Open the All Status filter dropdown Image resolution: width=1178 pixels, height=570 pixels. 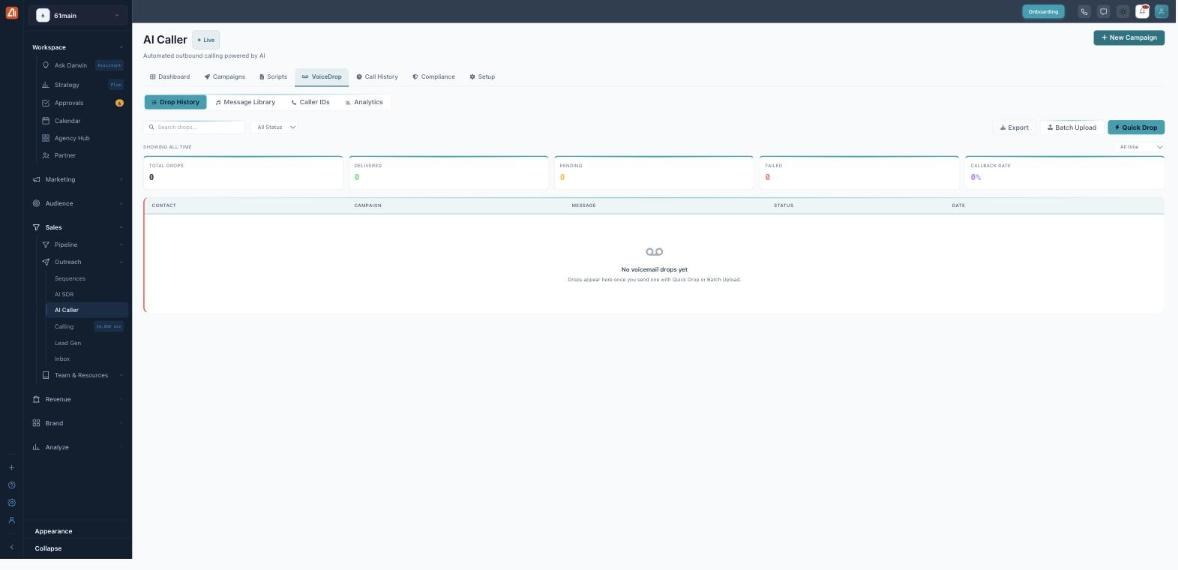pos(276,128)
